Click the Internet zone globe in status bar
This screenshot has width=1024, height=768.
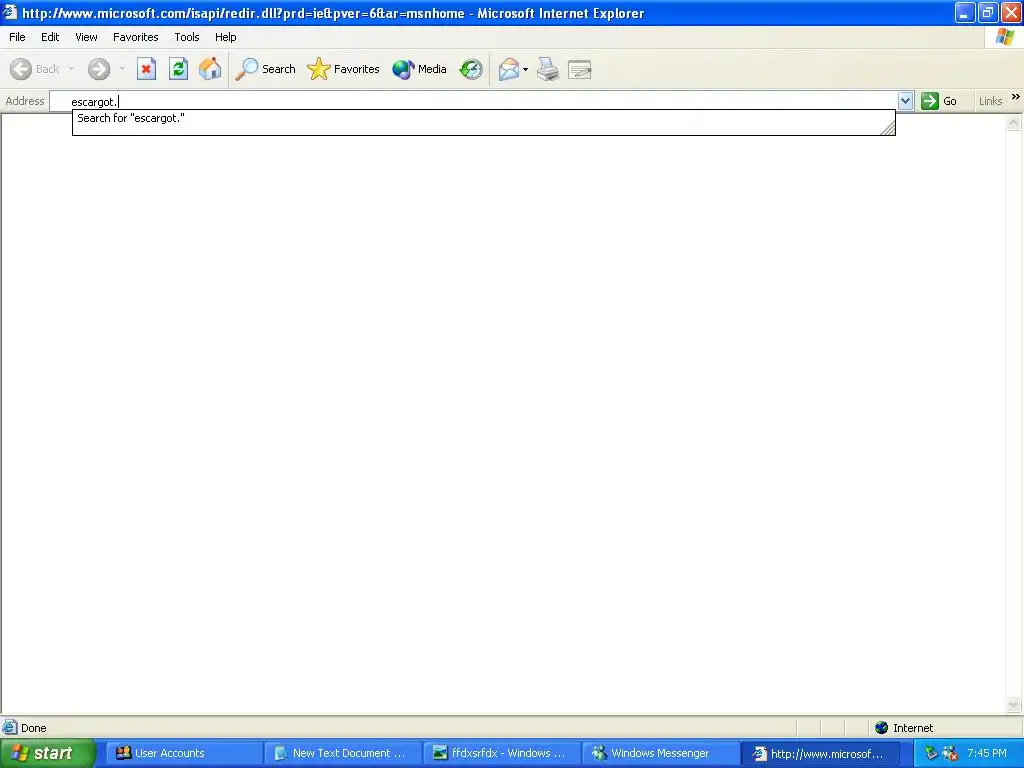(882, 728)
